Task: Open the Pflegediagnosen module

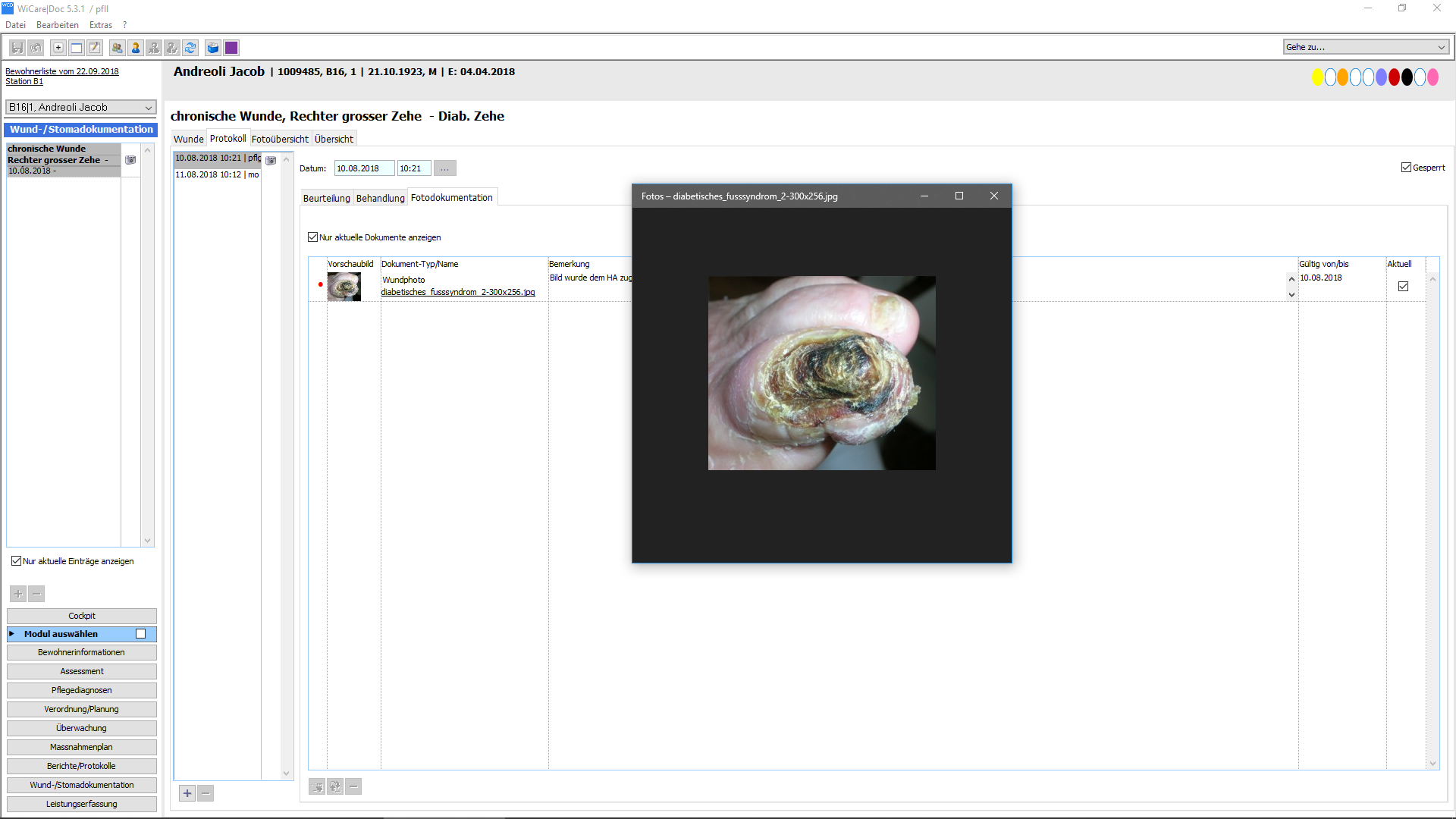Action: pos(82,690)
